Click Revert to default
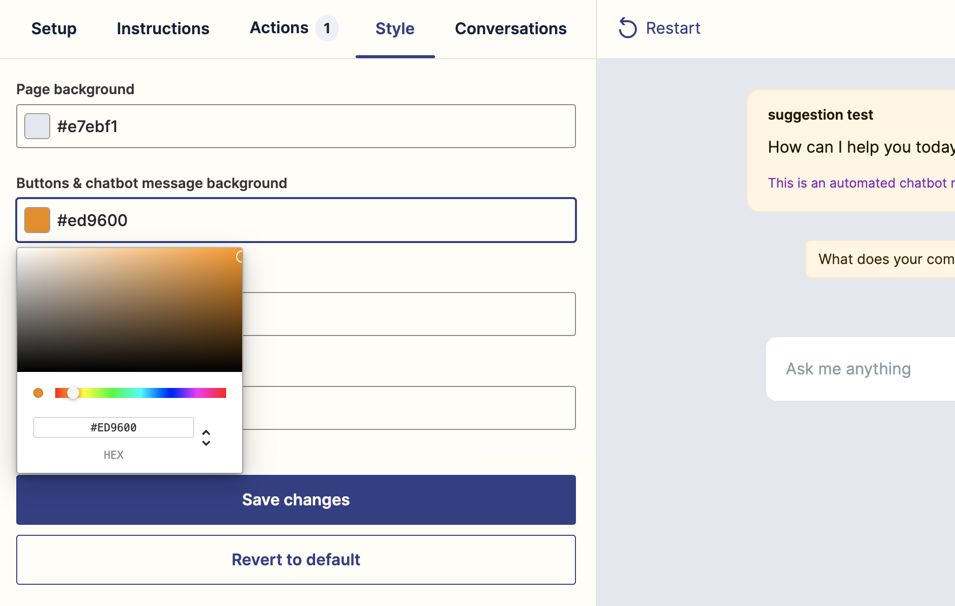The width and height of the screenshot is (955, 606). [x=295, y=559]
